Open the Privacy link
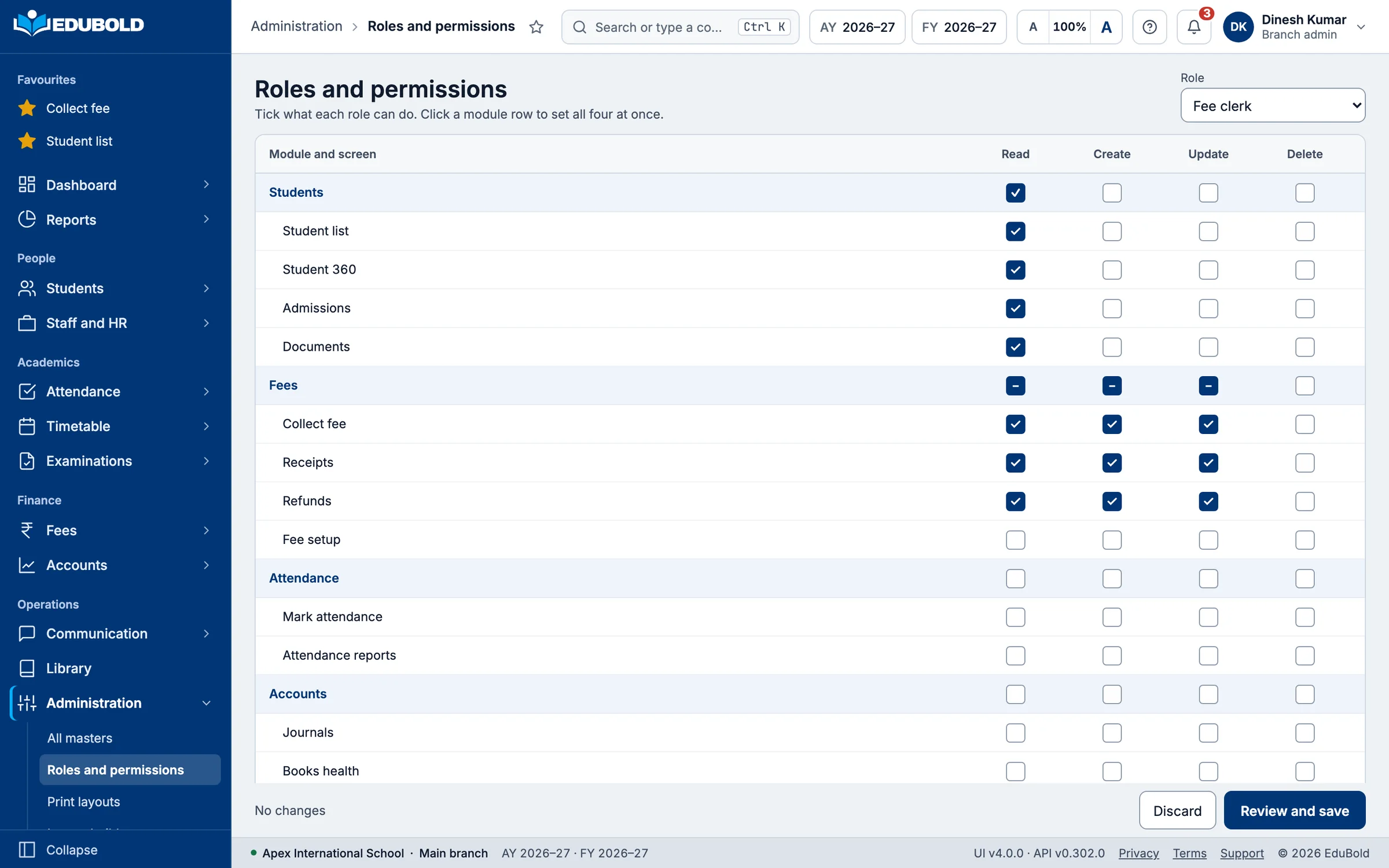1389x868 pixels. [1138, 853]
